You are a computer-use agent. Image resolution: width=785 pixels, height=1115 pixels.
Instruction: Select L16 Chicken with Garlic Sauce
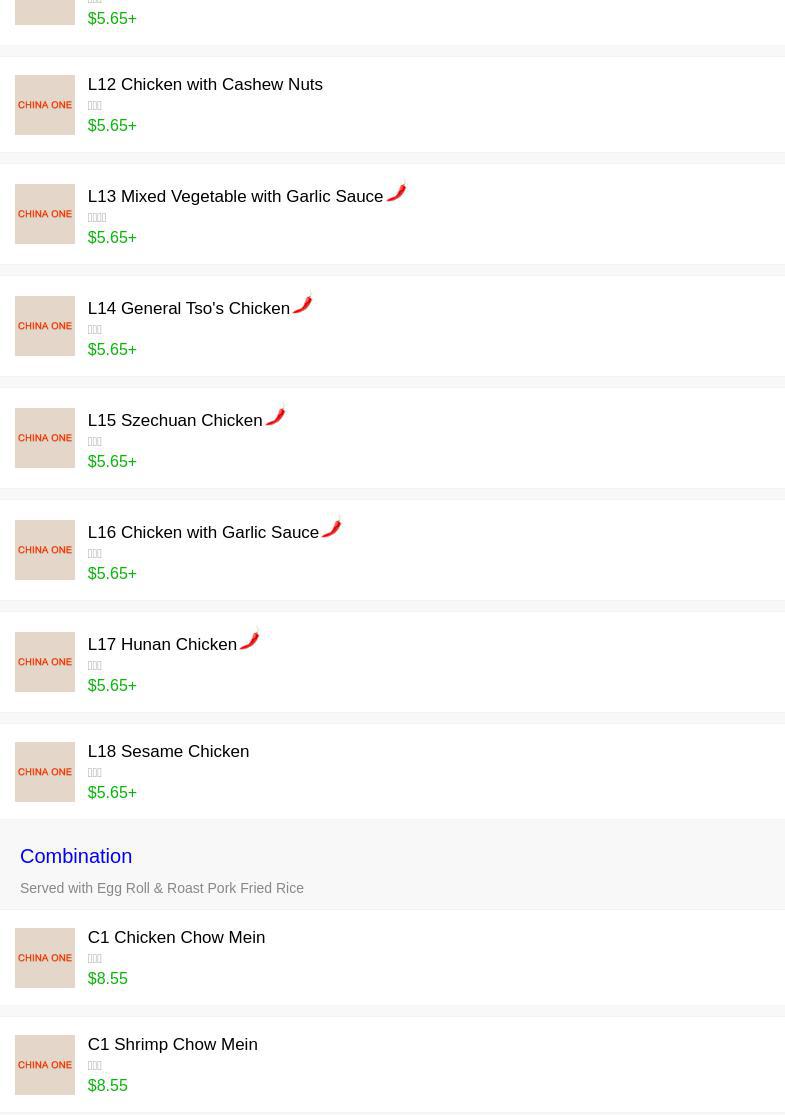(x=203, y=533)
